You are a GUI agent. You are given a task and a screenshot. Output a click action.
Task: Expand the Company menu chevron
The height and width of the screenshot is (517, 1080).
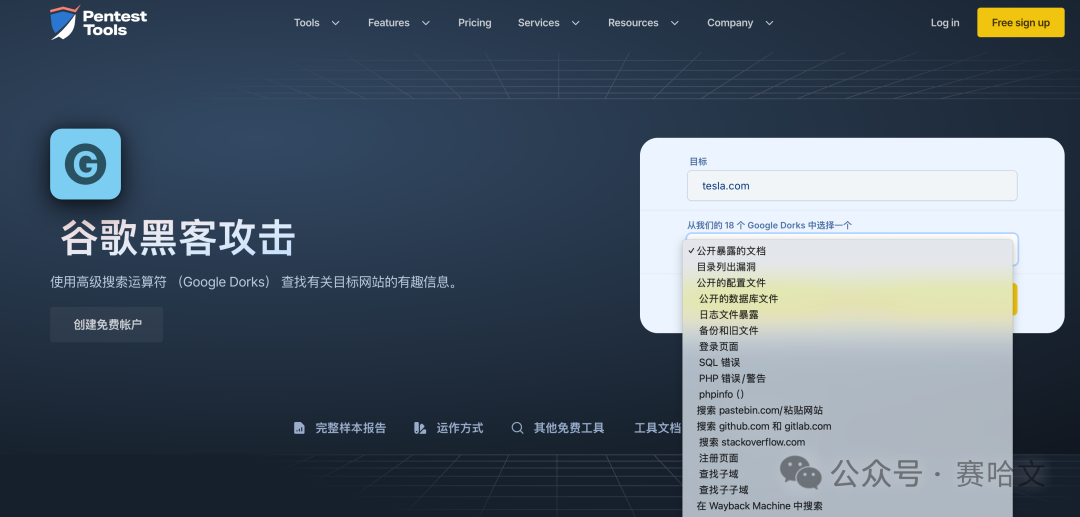[769, 23]
